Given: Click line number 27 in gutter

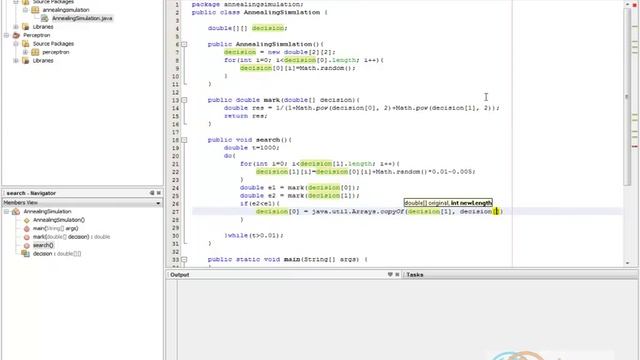Looking at the screenshot, I should 176,212.
